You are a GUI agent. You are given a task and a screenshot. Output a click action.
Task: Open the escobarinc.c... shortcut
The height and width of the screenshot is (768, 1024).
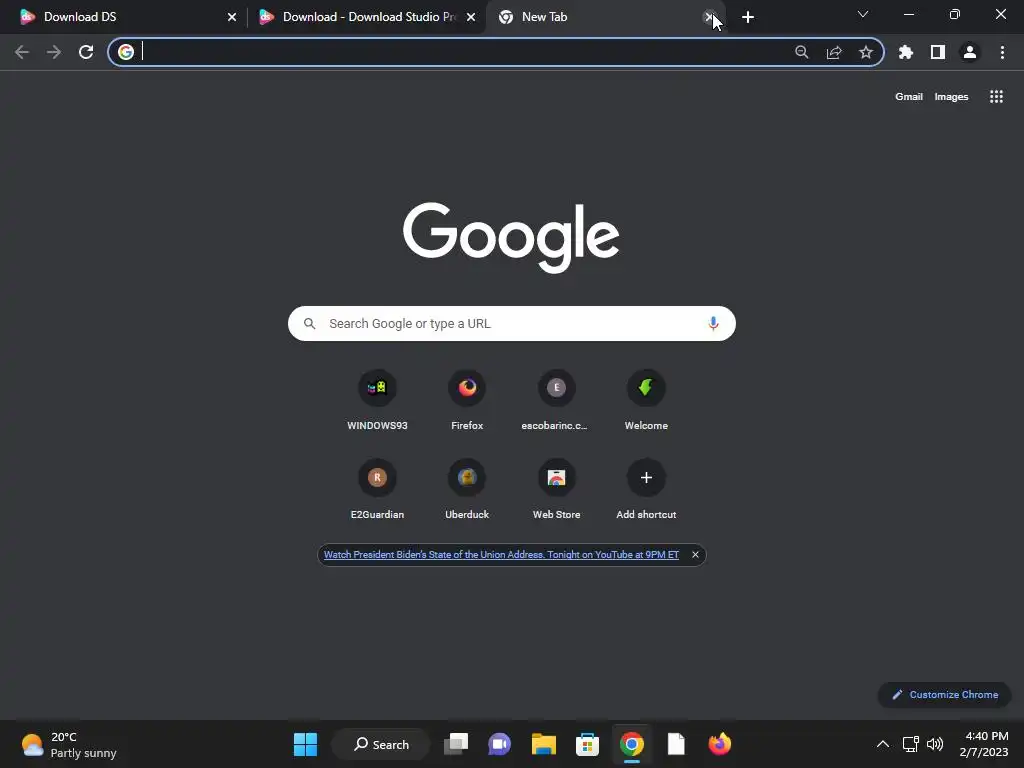tap(556, 399)
